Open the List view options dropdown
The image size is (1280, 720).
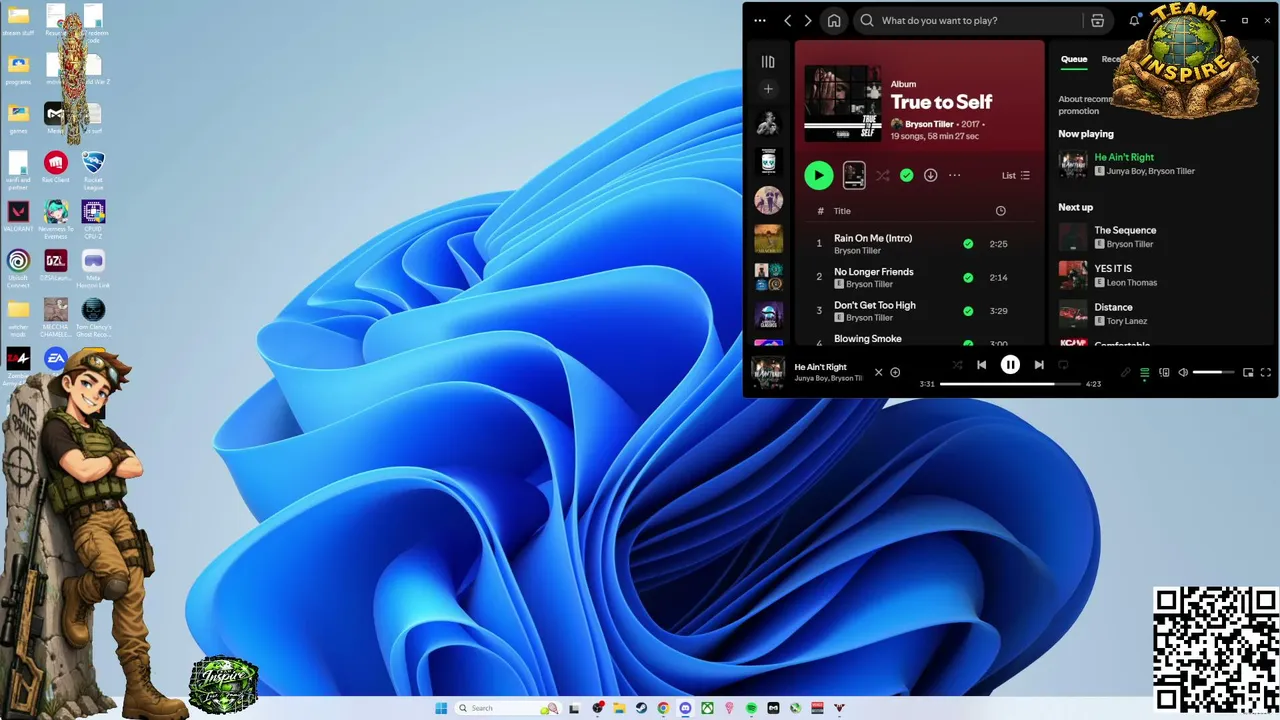[x=1016, y=175]
